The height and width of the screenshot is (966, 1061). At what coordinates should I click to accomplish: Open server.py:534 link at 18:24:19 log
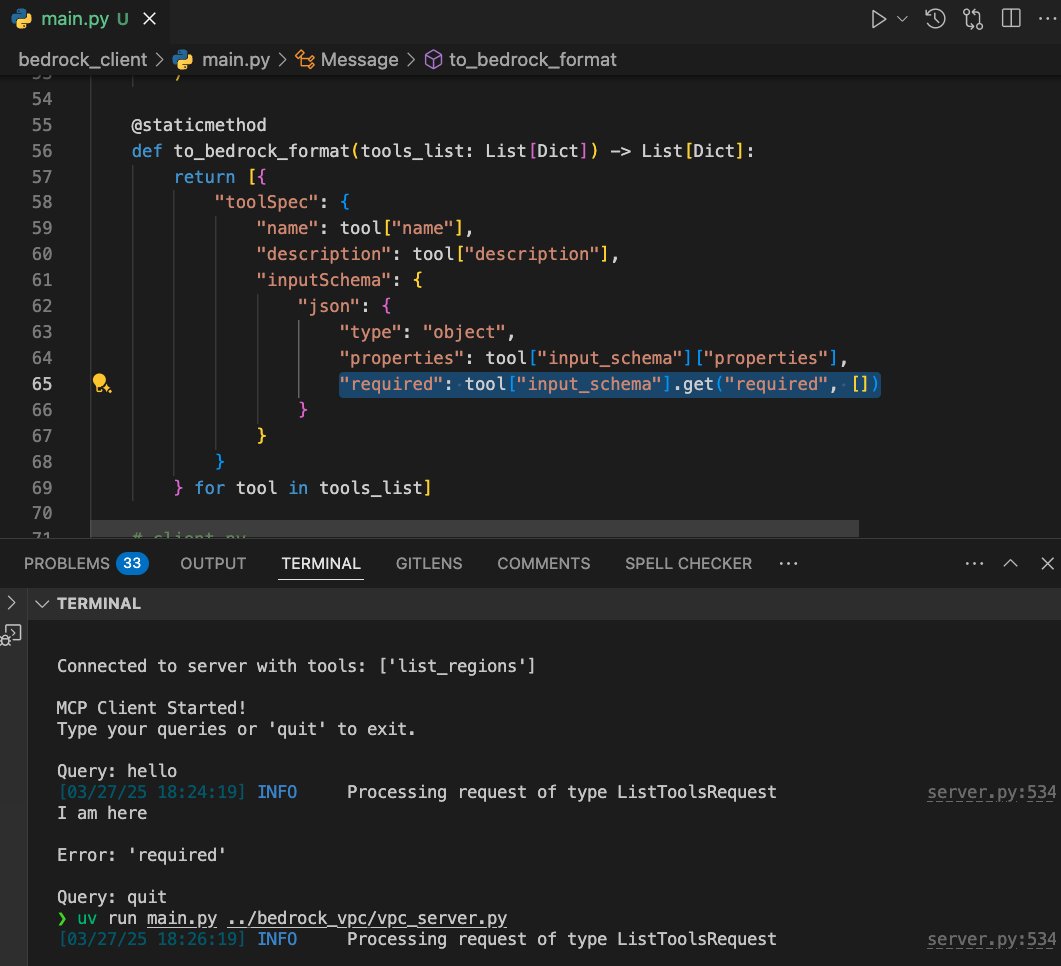991,792
